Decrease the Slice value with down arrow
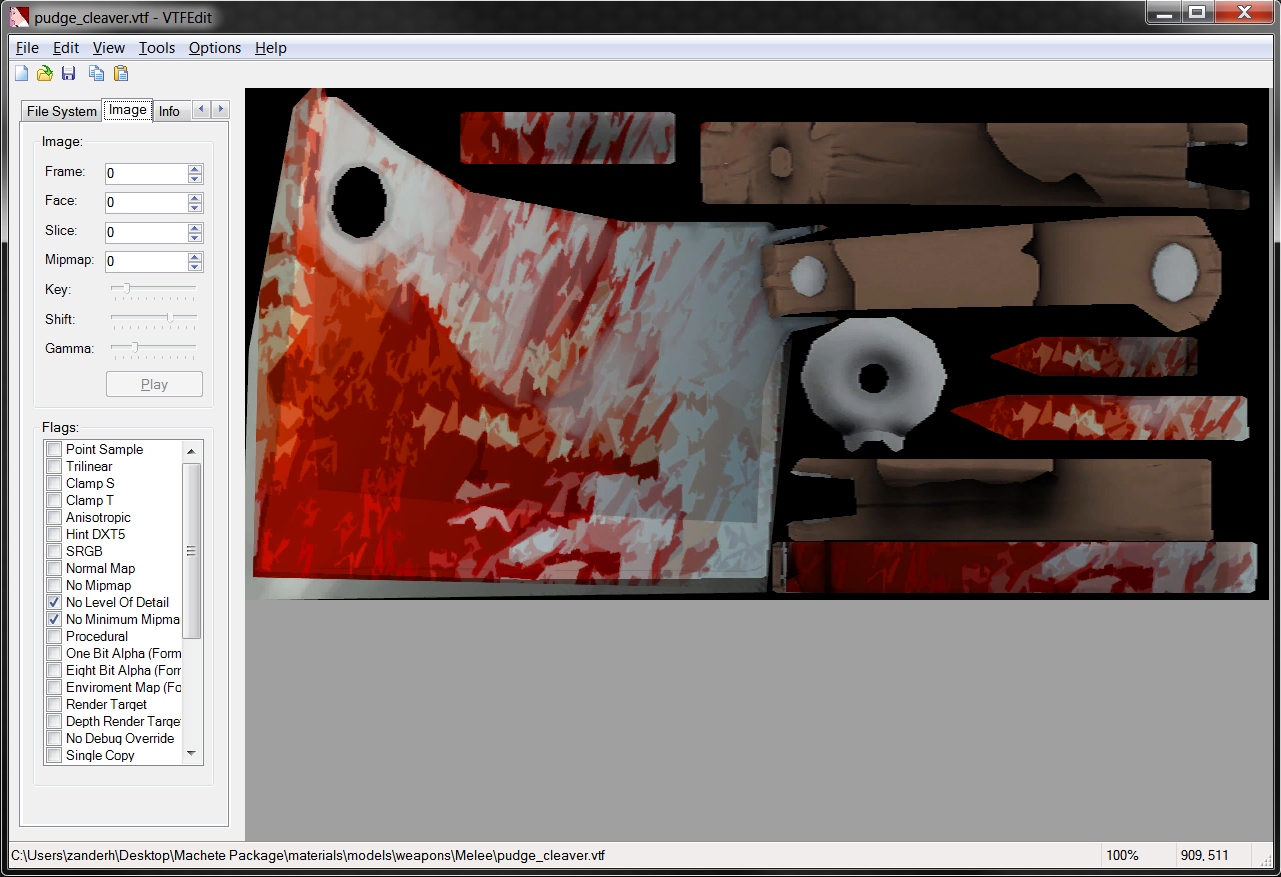The width and height of the screenshot is (1281, 877). click(x=195, y=237)
